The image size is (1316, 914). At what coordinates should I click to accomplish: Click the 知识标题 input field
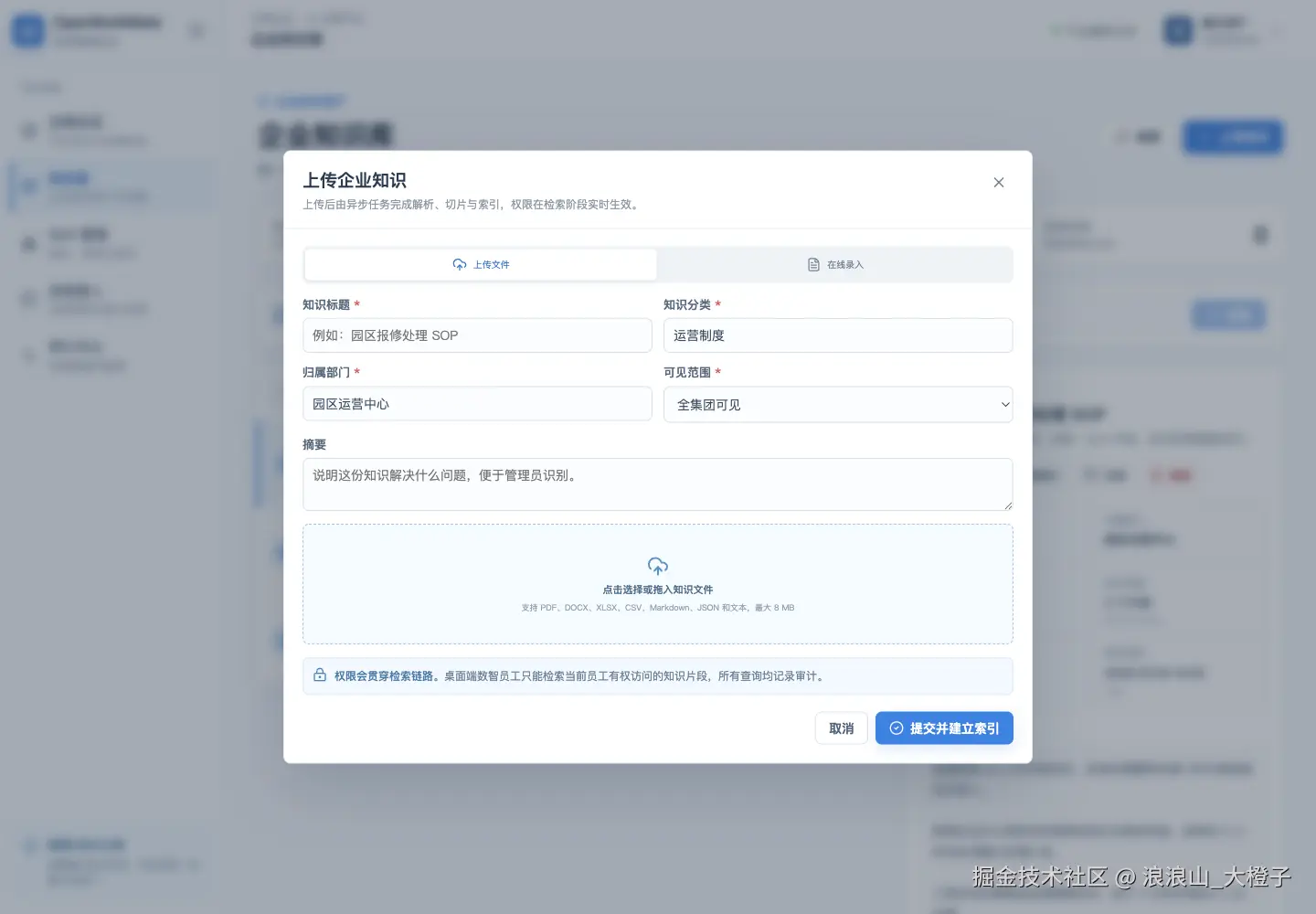pyautogui.click(x=477, y=335)
